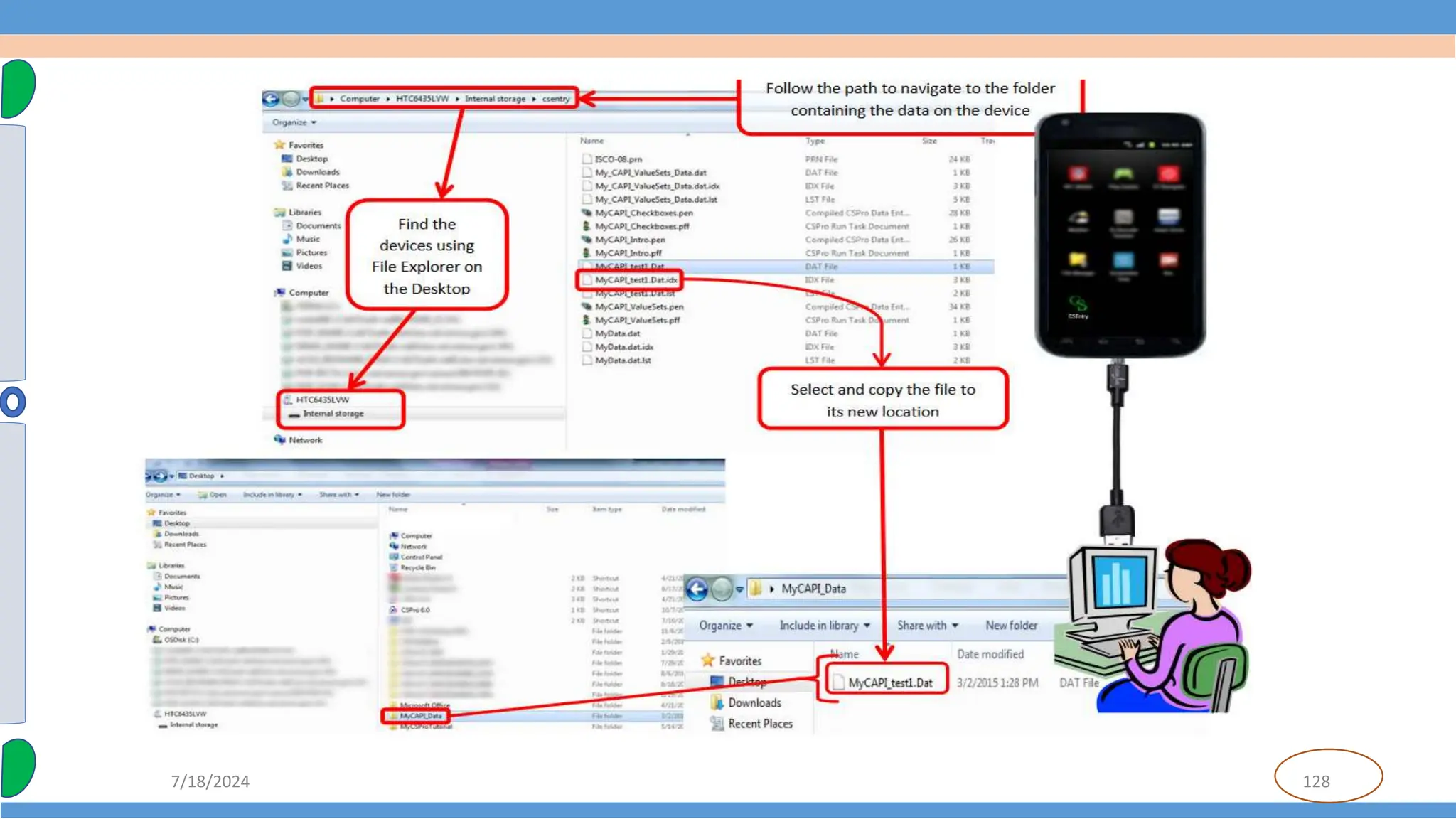Click the New folder button in MyCAPI_Data
Screen dimensions: 1456x819
point(1011,626)
